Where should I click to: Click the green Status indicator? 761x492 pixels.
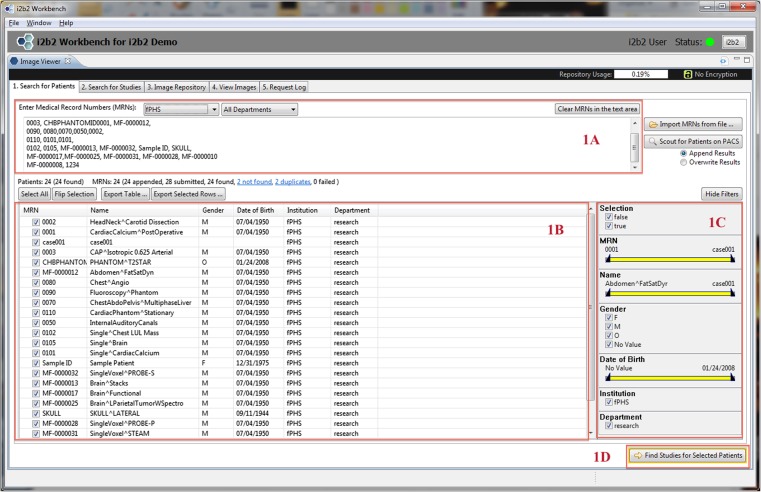coord(708,42)
